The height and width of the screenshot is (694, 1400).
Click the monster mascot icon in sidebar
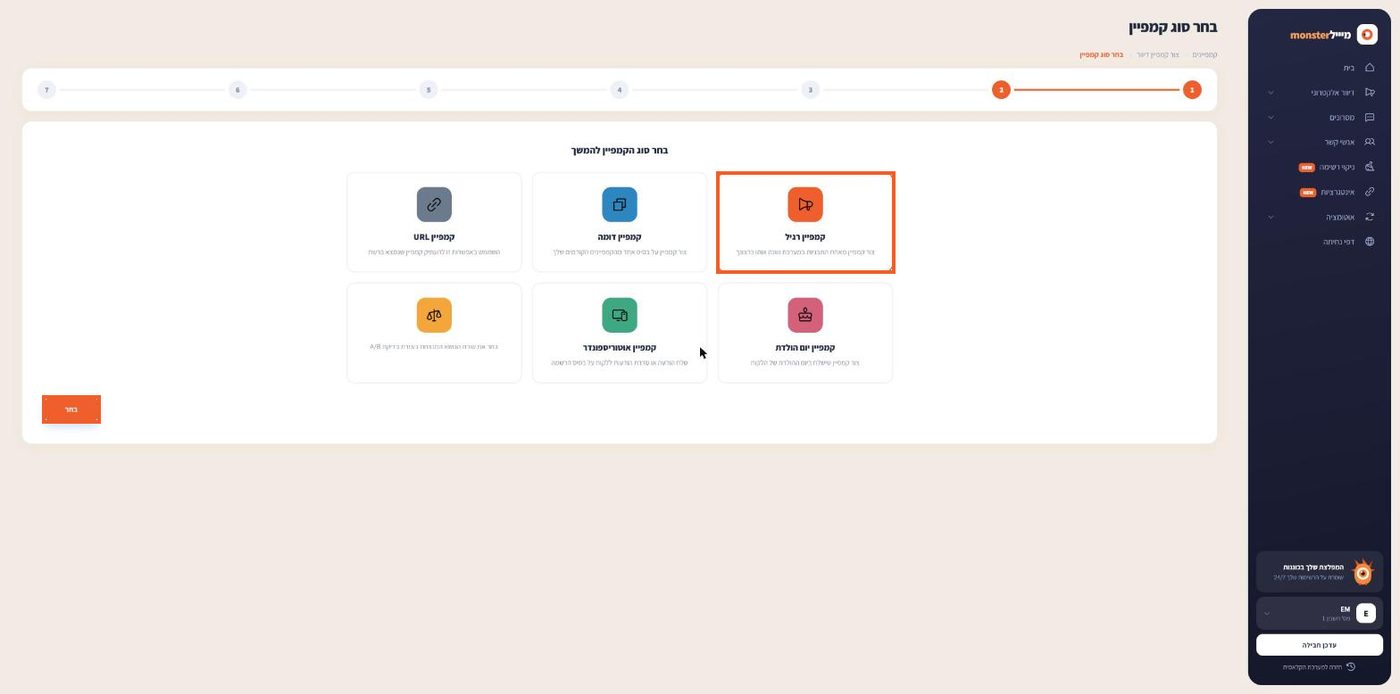tap(1363, 572)
